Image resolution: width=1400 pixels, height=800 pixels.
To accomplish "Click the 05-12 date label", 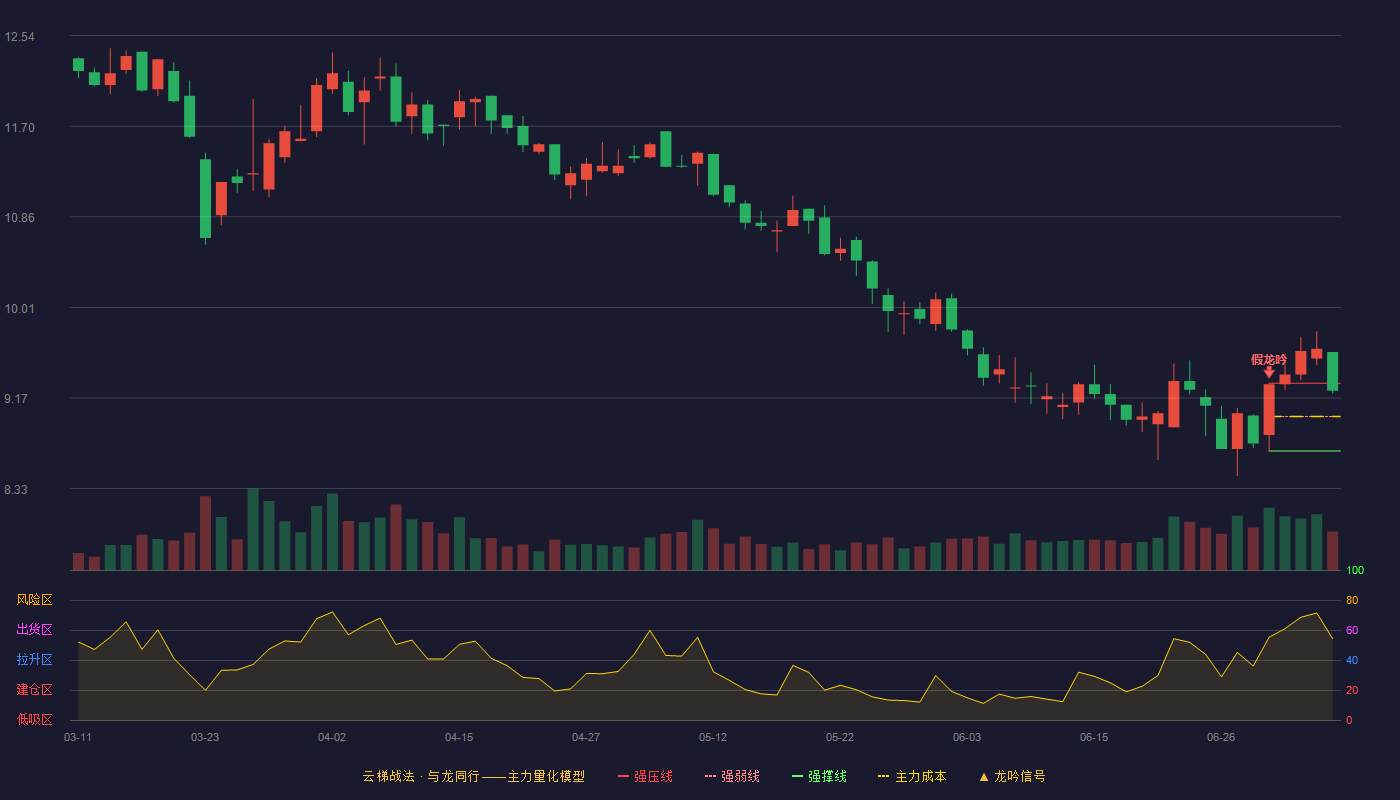I will [713, 737].
